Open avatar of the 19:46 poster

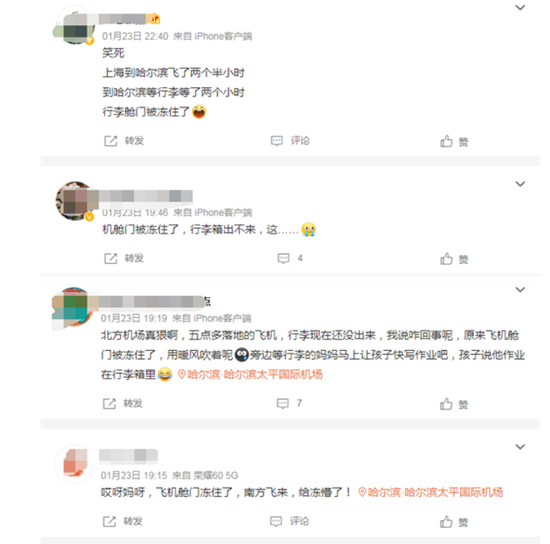pyautogui.click(x=74, y=201)
